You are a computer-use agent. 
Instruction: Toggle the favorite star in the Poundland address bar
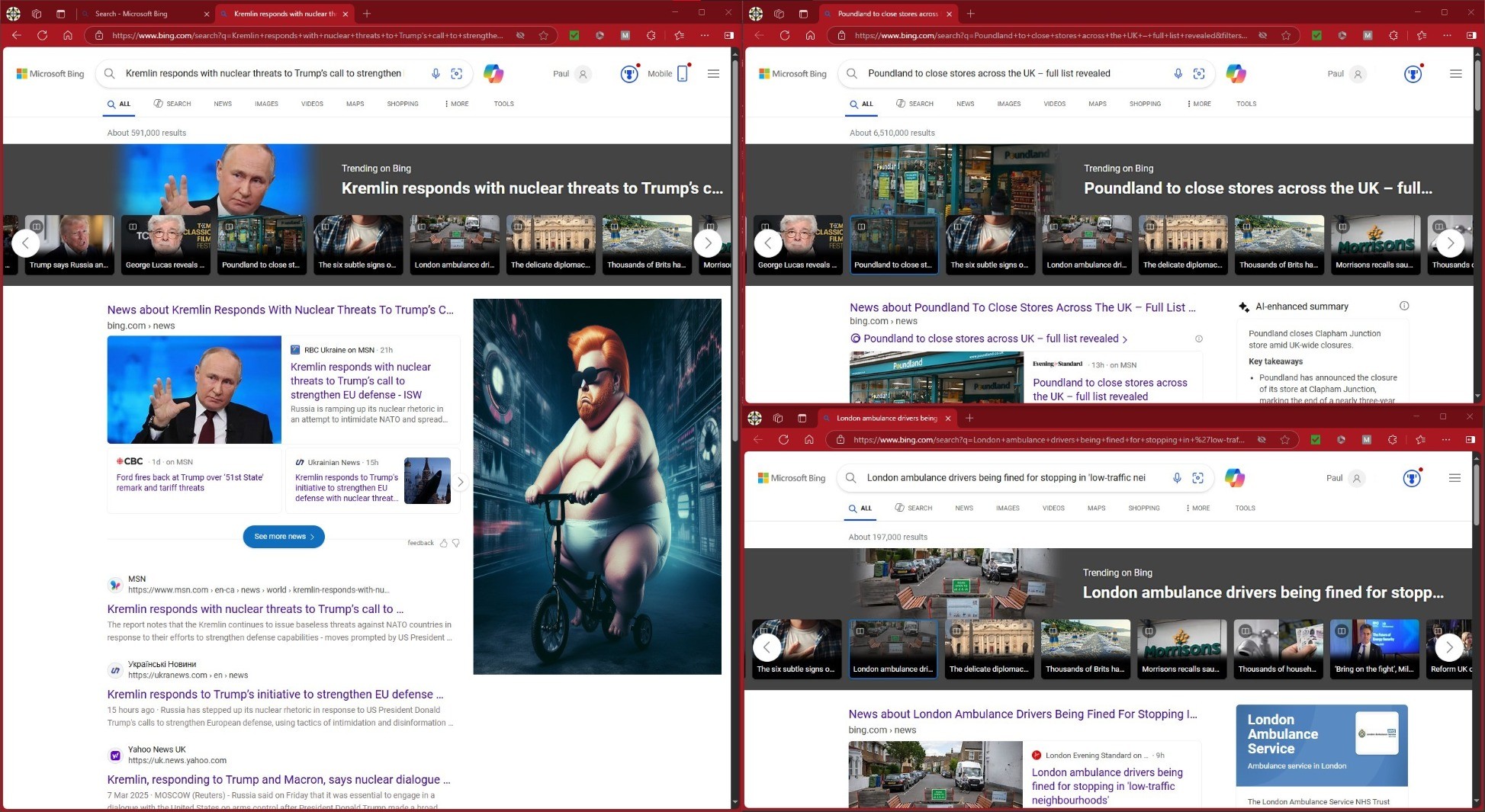coord(1286,35)
